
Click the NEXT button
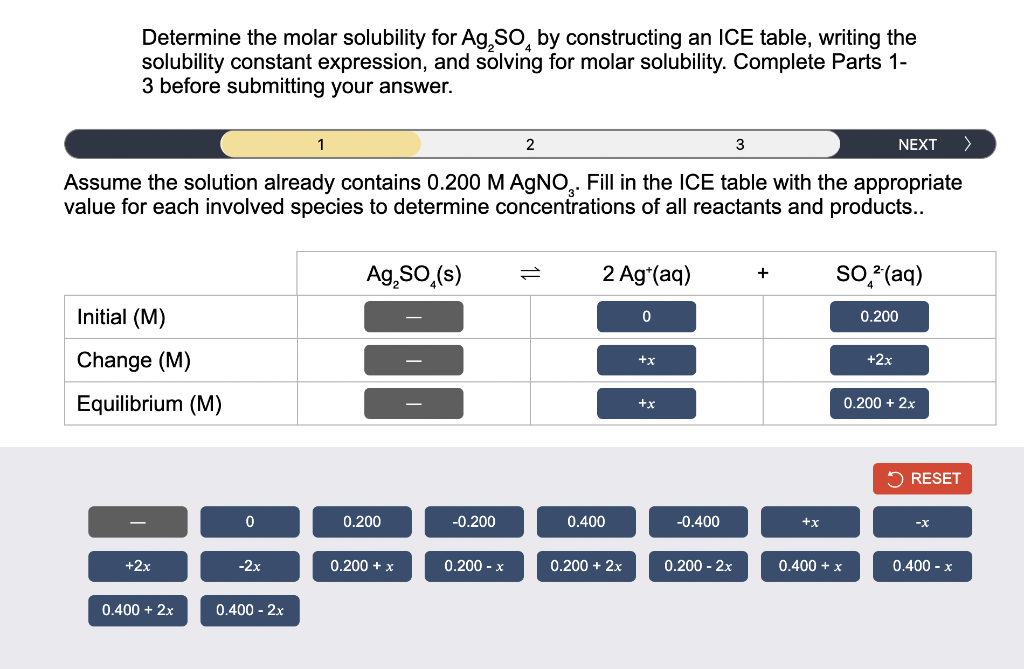[x=917, y=143]
